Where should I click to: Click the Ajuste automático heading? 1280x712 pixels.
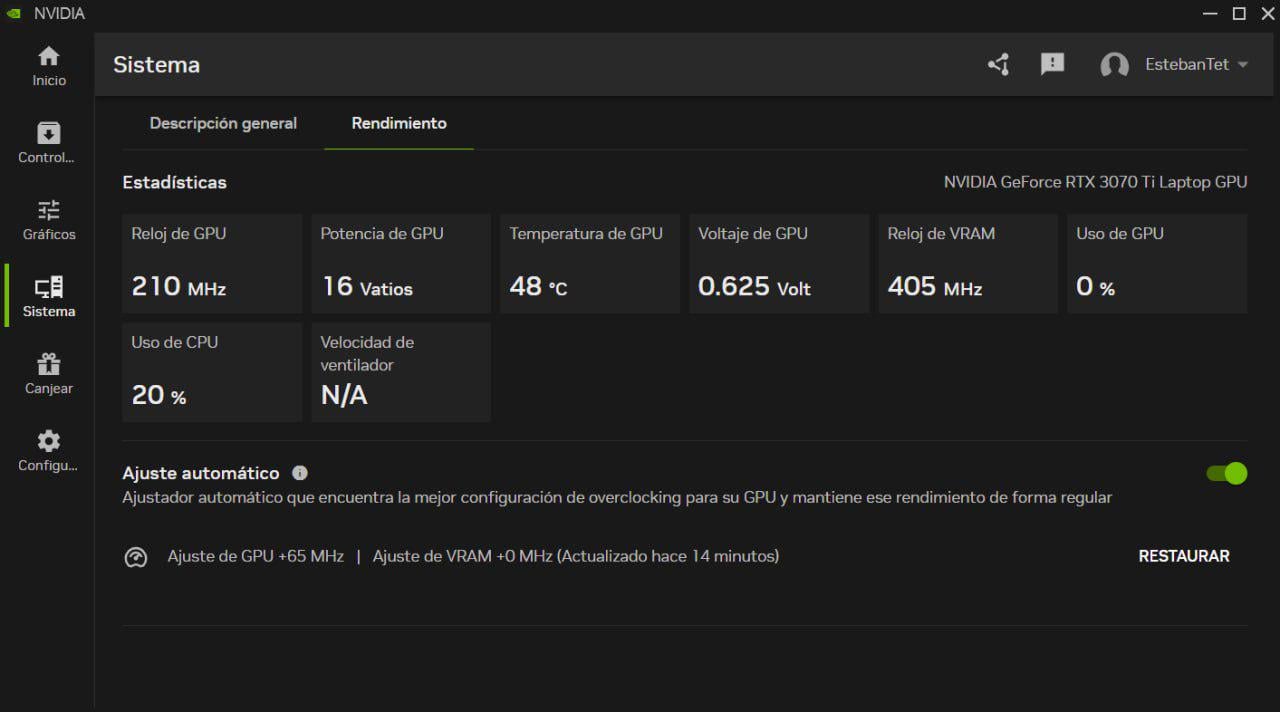(201, 473)
